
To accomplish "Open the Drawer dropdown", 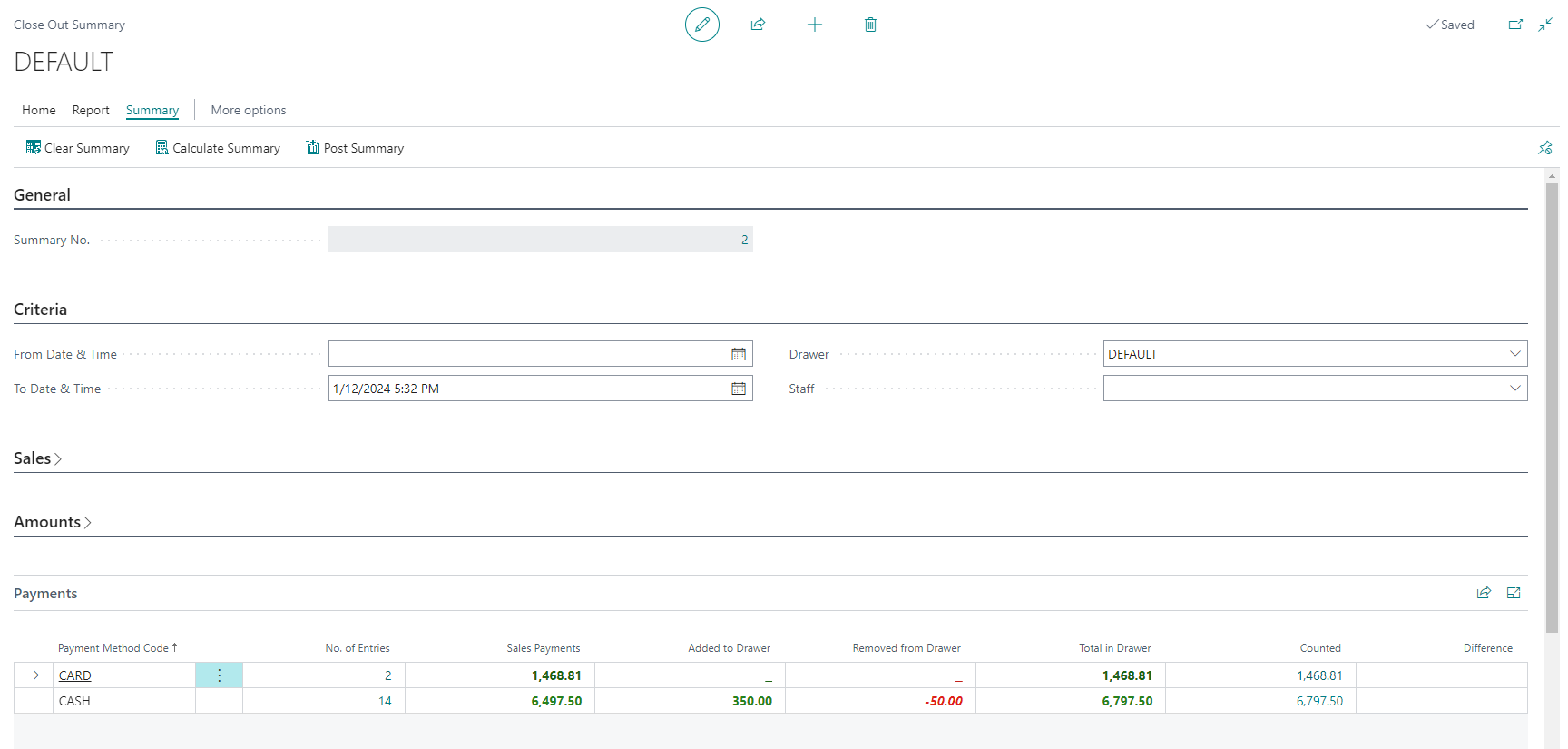I will click(1514, 354).
